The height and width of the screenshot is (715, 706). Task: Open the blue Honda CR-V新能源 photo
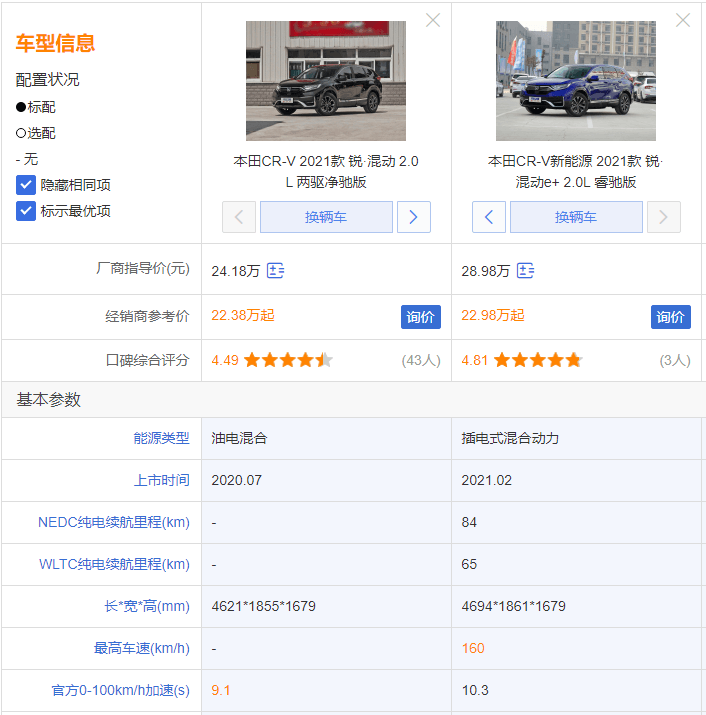click(x=576, y=81)
